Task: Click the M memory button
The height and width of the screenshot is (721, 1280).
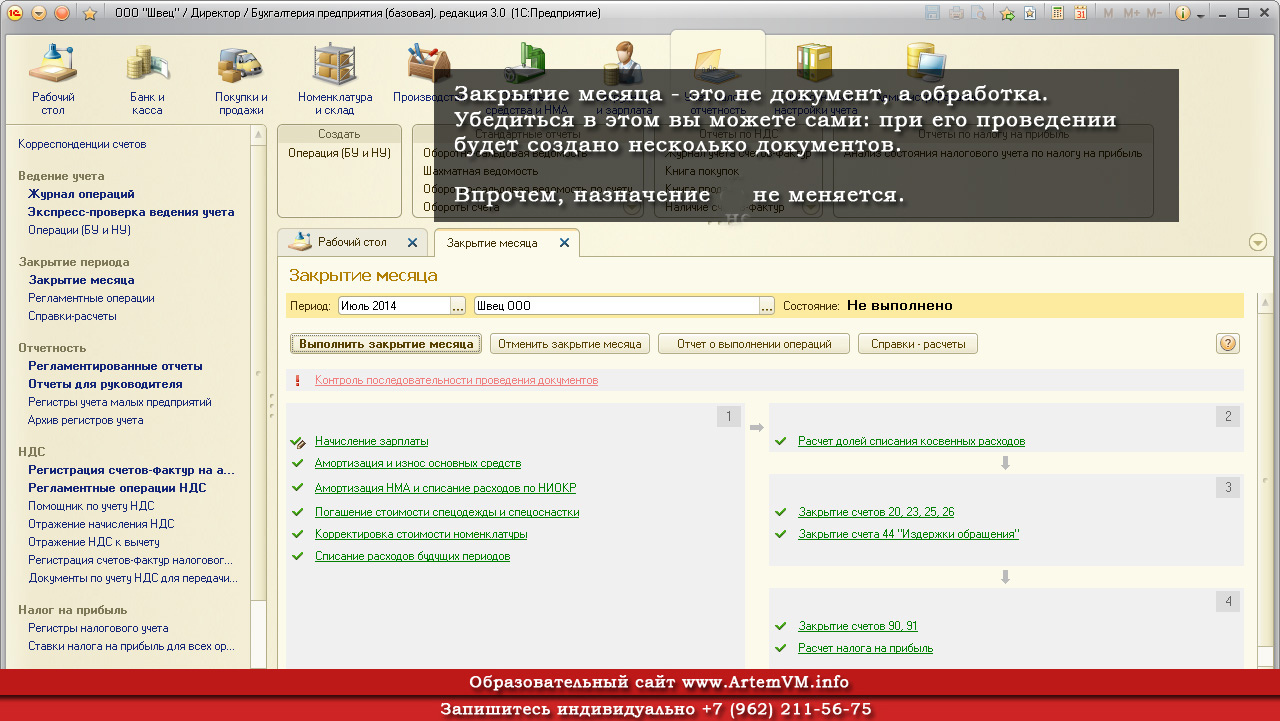Action: (x=1109, y=13)
